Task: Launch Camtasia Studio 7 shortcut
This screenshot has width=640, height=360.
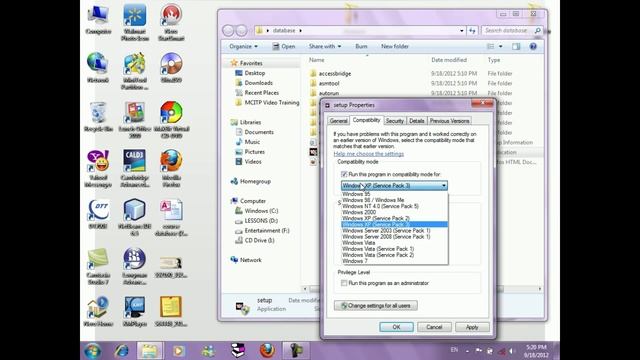Action: (98, 266)
